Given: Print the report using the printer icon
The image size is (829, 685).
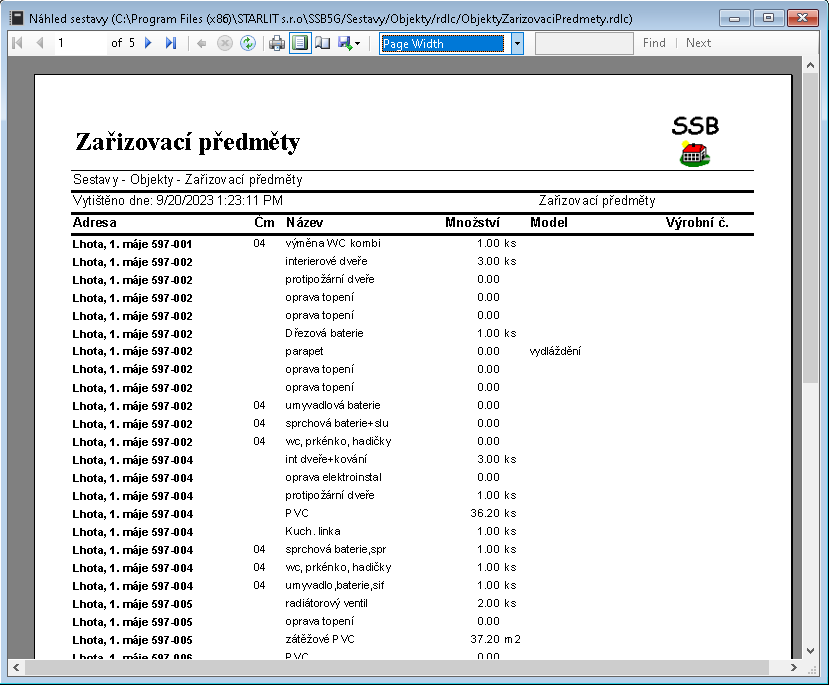Looking at the screenshot, I should [277, 43].
